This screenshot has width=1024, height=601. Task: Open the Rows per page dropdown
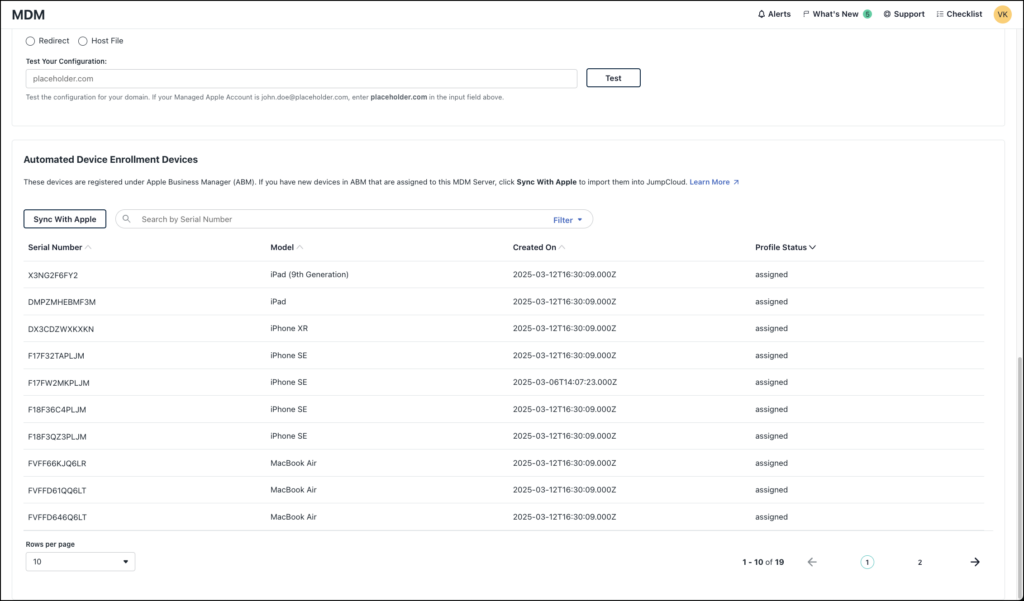[x=80, y=562]
